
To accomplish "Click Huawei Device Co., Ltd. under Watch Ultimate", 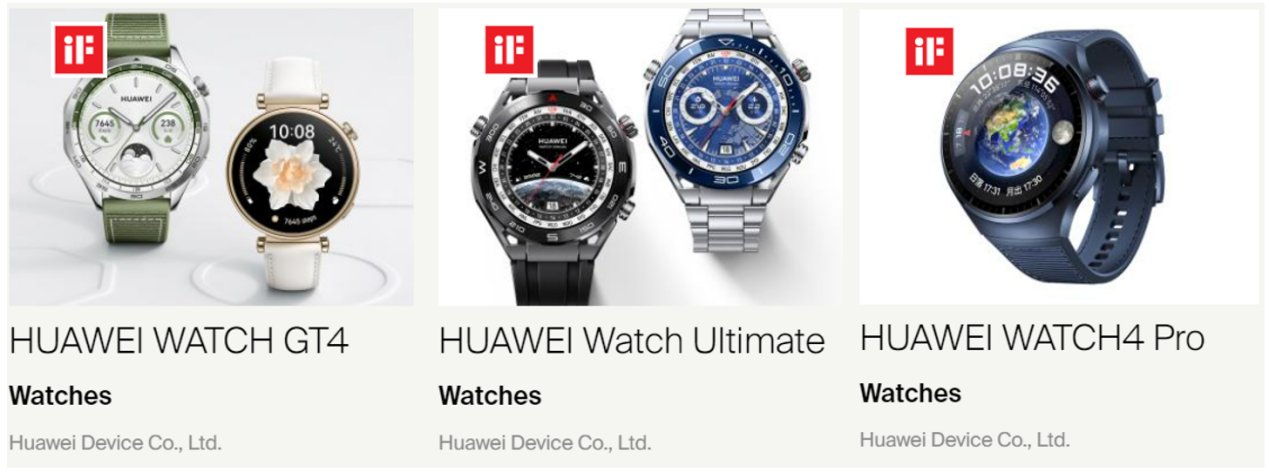I will [545, 442].
